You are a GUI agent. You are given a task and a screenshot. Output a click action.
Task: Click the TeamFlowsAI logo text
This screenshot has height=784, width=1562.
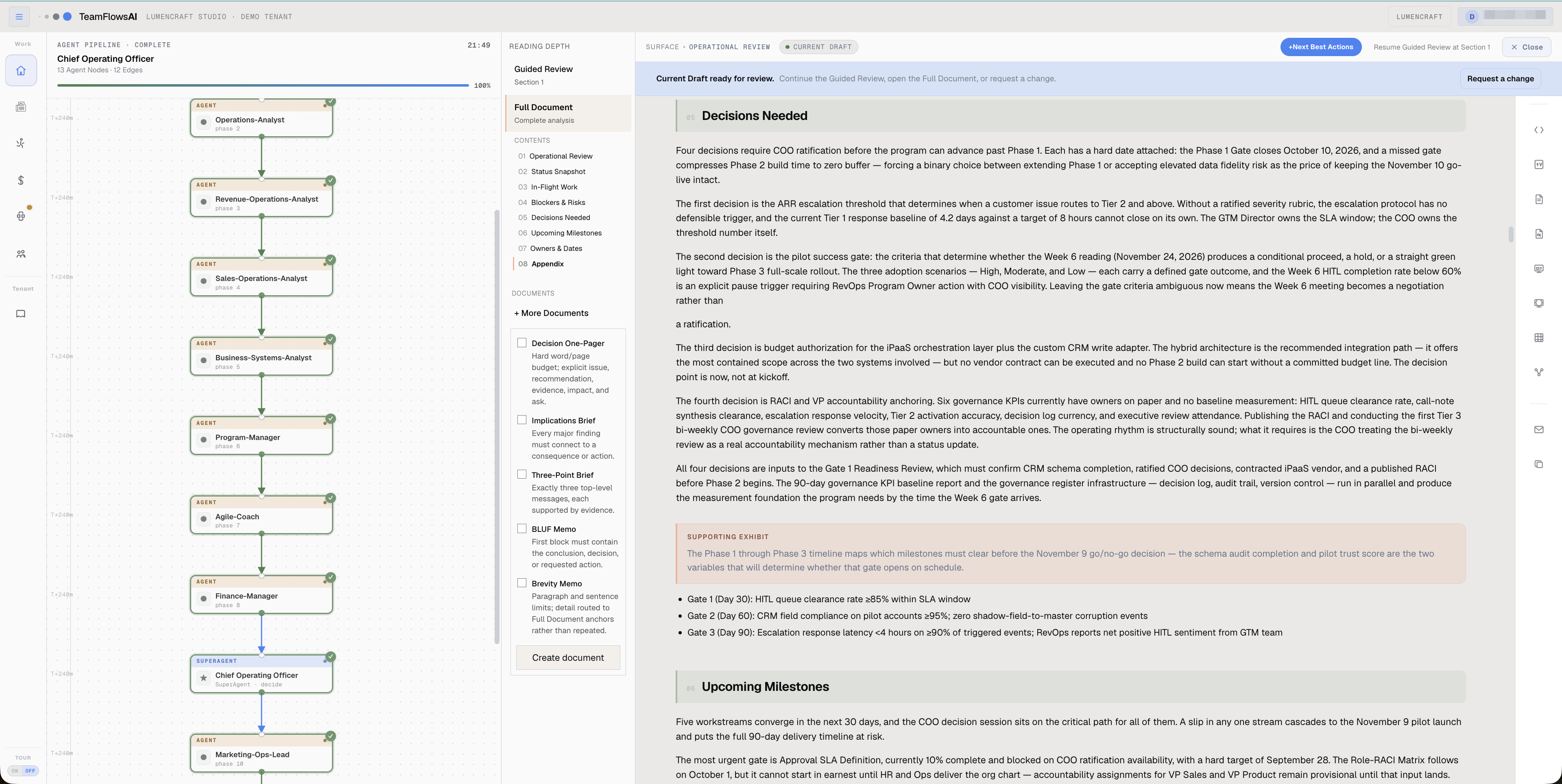pos(108,16)
